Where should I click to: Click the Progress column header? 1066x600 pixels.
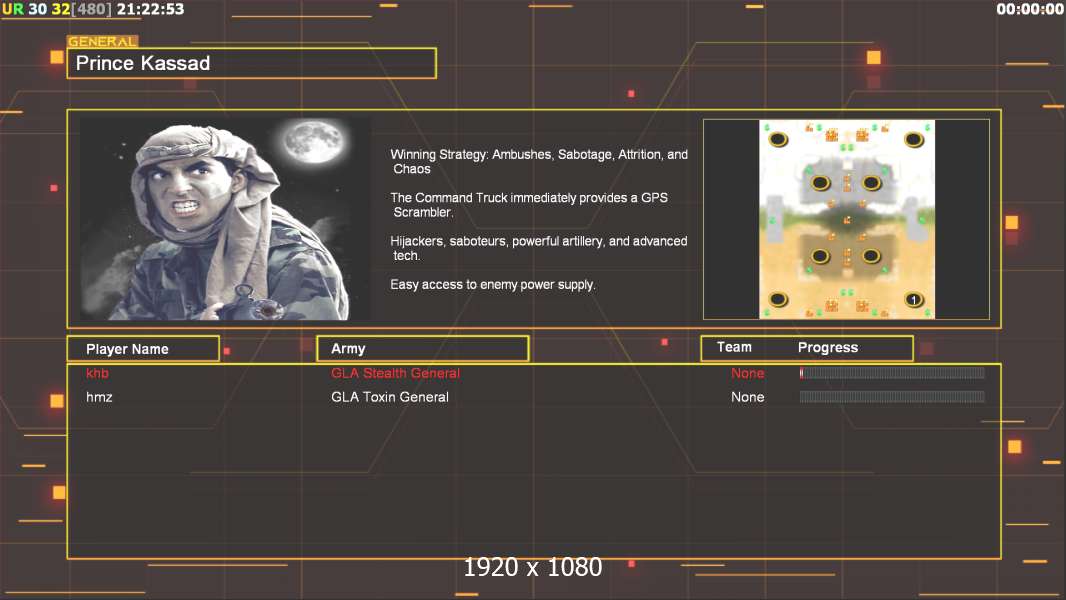click(x=827, y=347)
